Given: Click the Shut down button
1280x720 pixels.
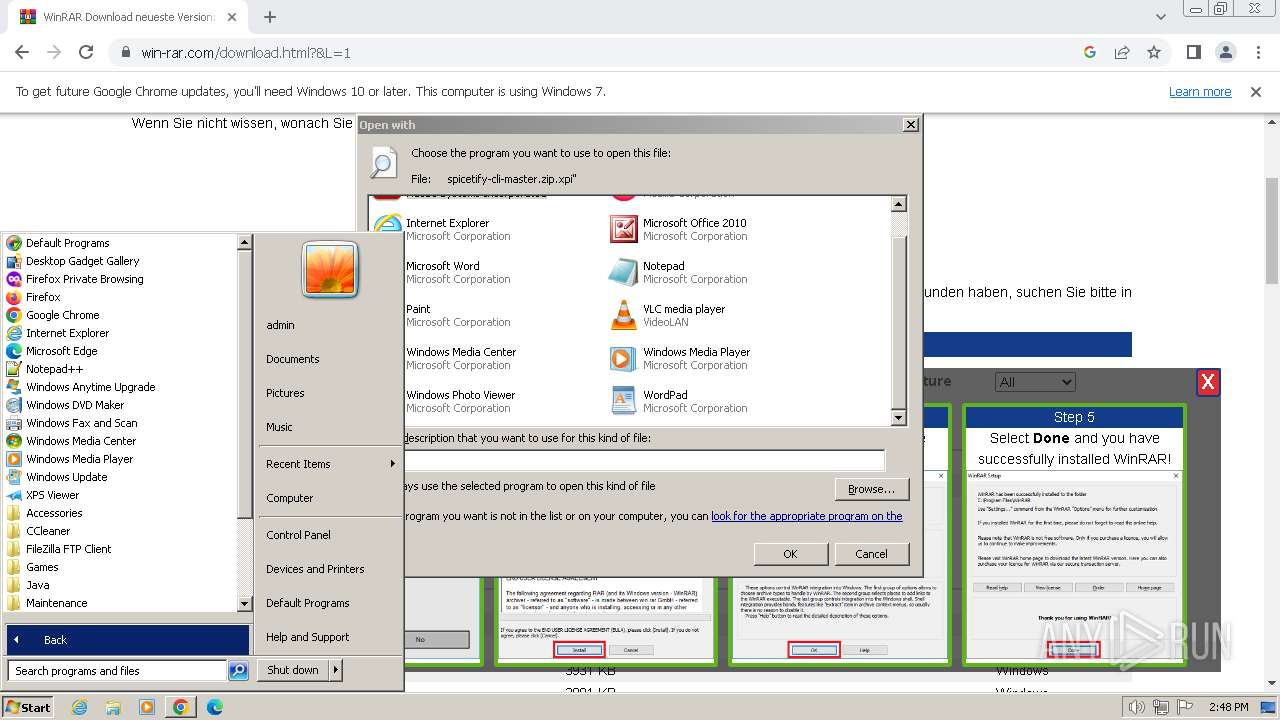Looking at the screenshot, I should [293, 670].
